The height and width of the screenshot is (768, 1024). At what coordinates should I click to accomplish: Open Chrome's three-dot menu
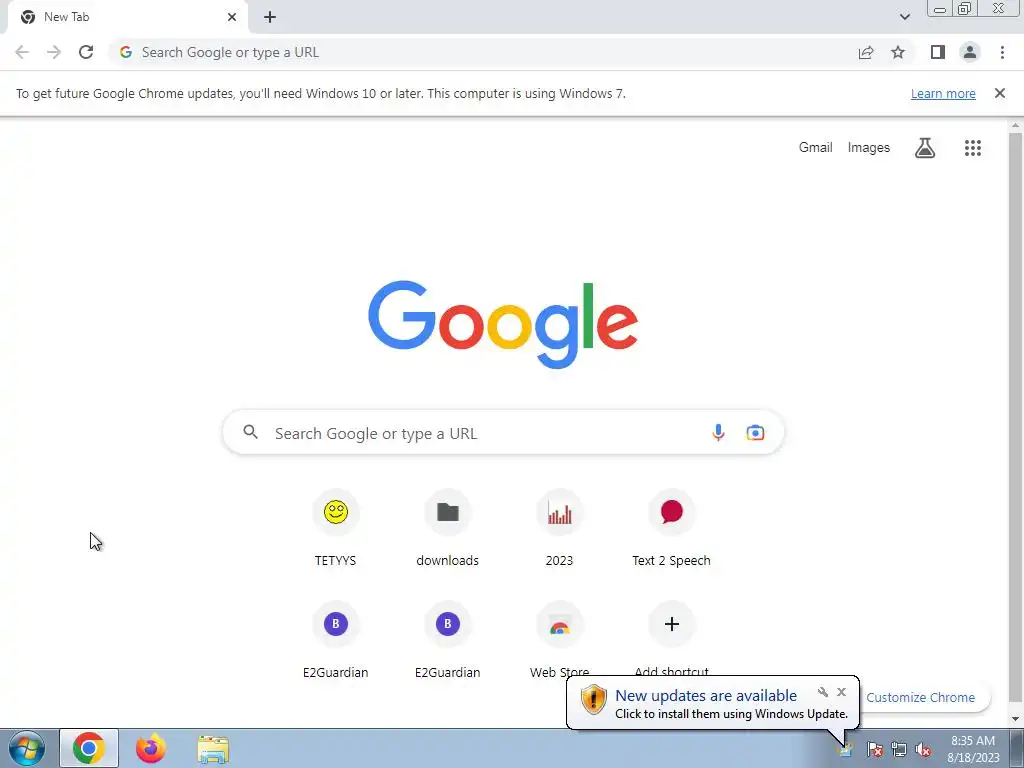click(x=1002, y=52)
